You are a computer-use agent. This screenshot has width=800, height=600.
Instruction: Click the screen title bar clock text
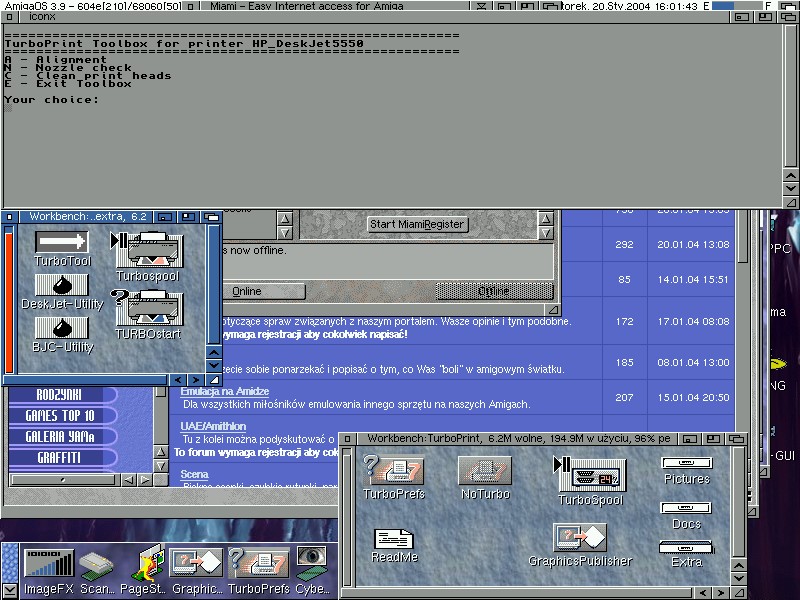pyautogui.click(x=628, y=6)
